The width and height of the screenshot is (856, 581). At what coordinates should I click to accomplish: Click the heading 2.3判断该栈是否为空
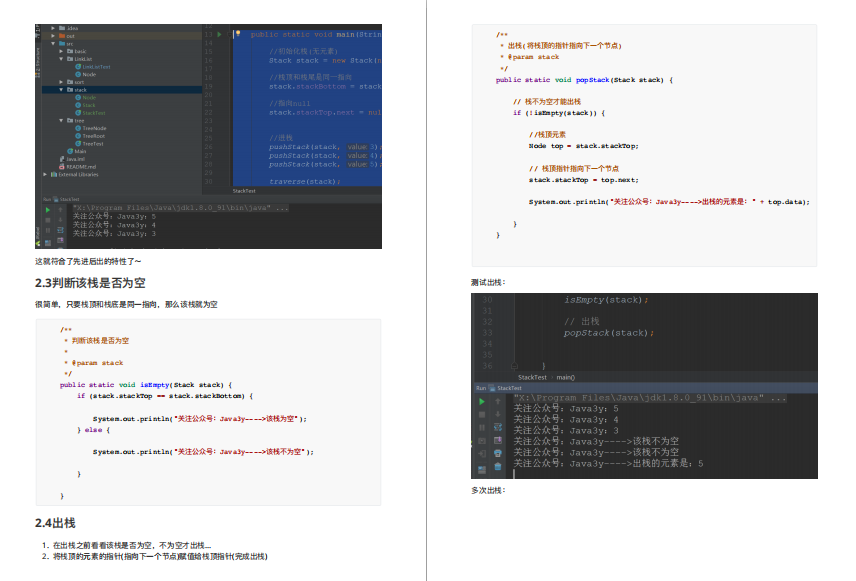pos(90,283)
